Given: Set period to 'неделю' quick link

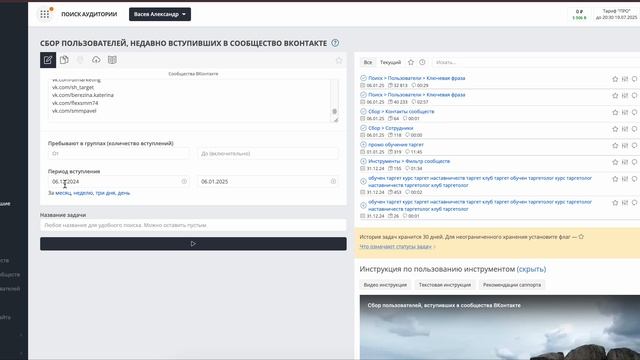Looking at the screenshot, I should (83, 193).
